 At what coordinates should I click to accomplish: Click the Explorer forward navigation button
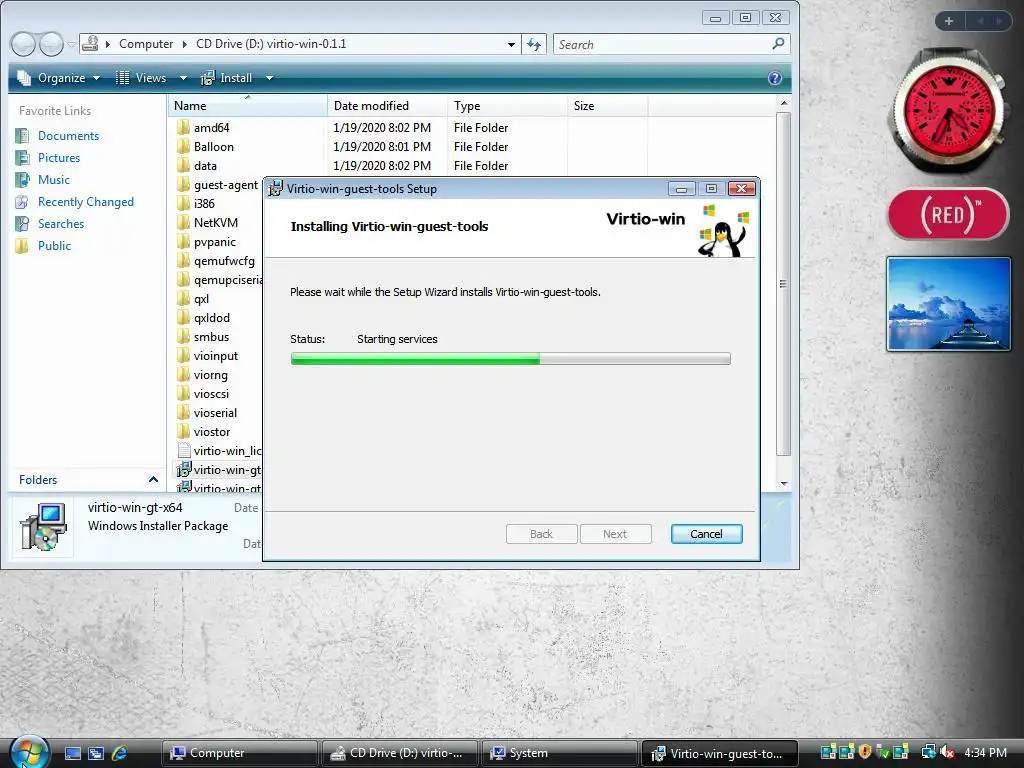coord(51,44)
